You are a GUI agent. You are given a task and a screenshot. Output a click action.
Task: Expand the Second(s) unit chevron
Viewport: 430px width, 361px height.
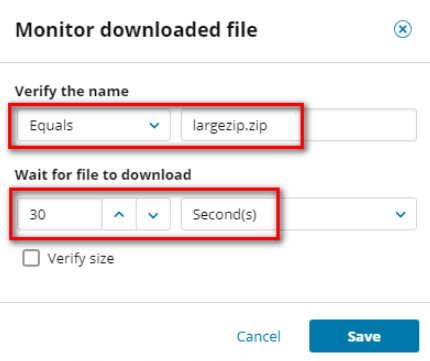400,214
